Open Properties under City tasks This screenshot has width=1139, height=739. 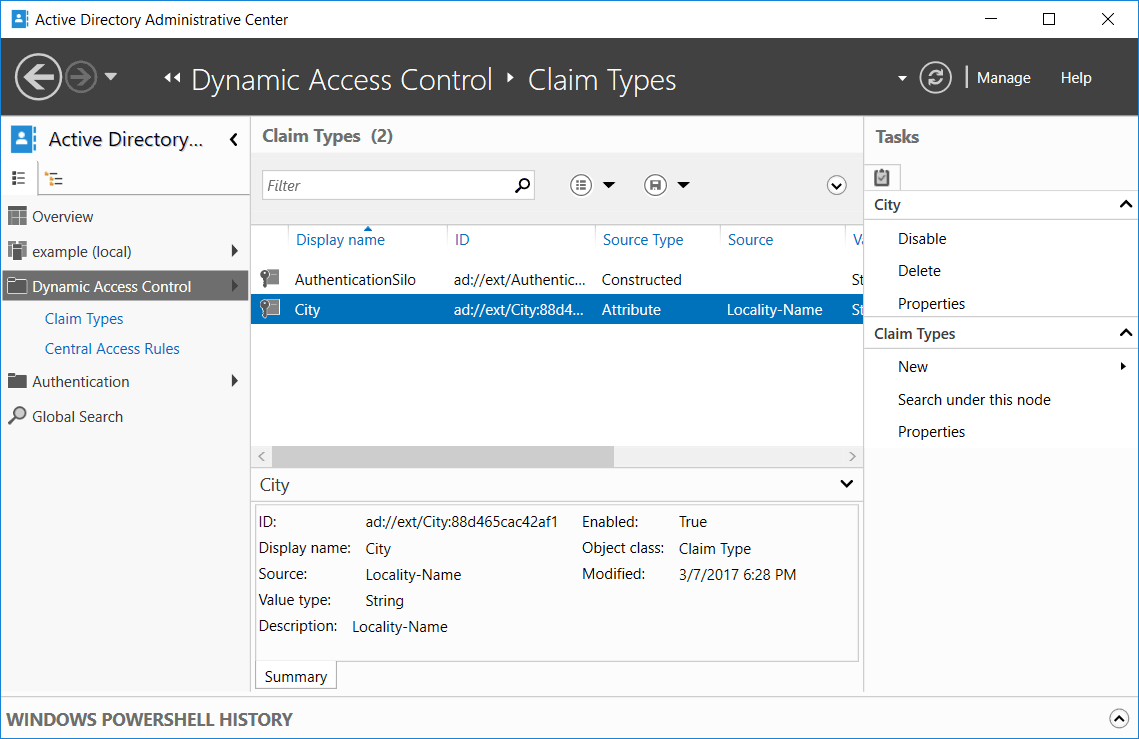[x=931, y=304]
